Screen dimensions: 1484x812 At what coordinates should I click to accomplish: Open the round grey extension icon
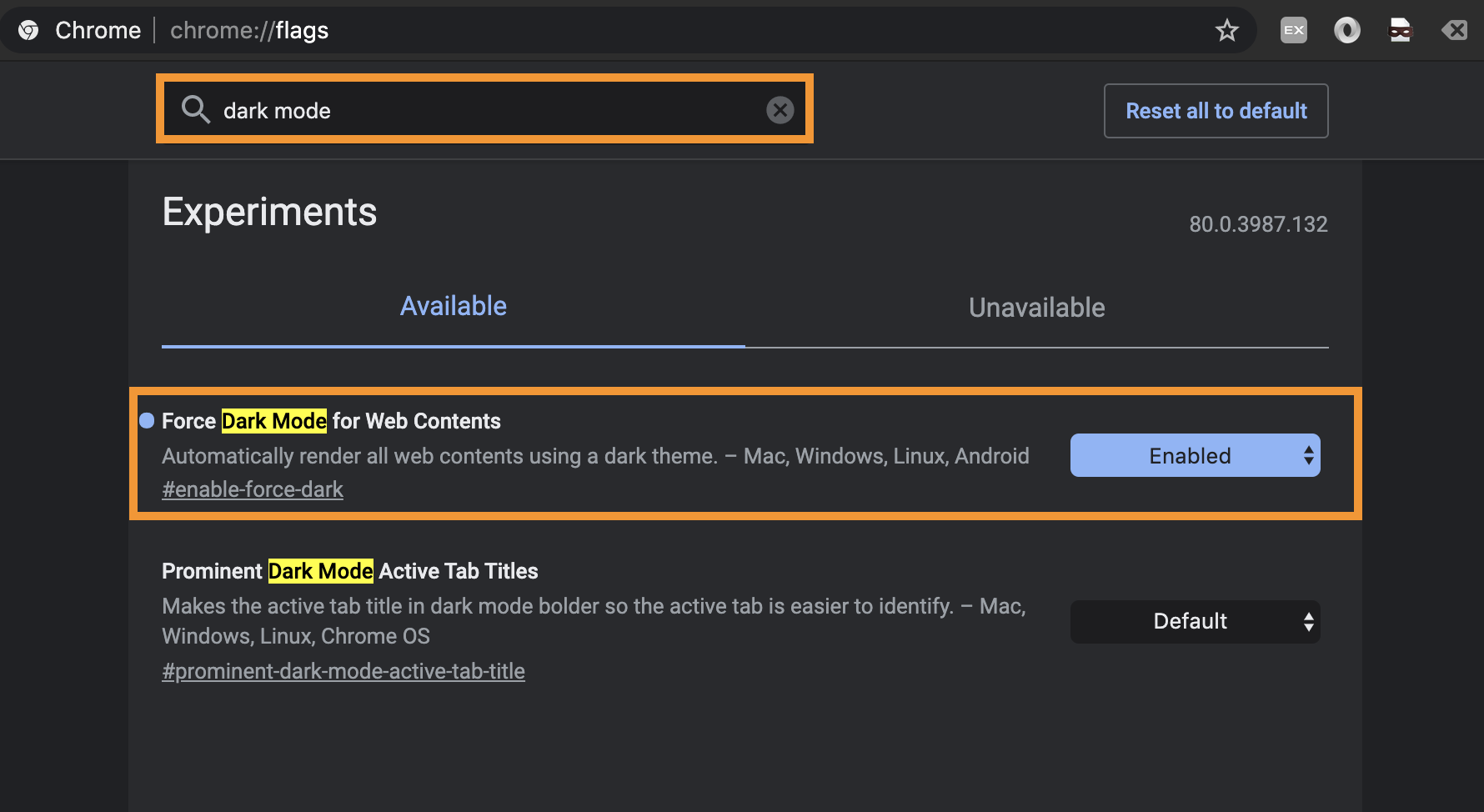click(1347, 31)
